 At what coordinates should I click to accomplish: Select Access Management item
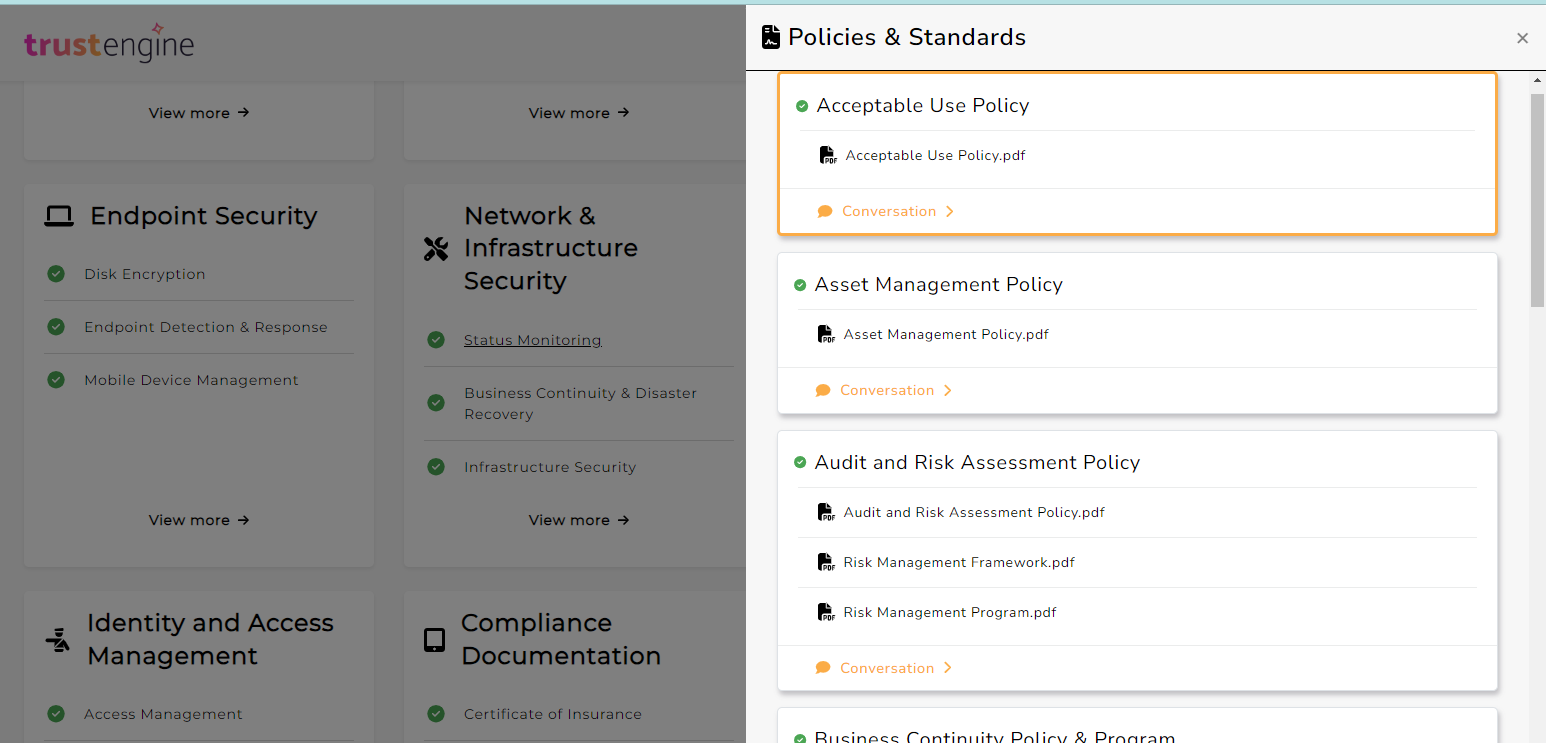pos(163,714)
